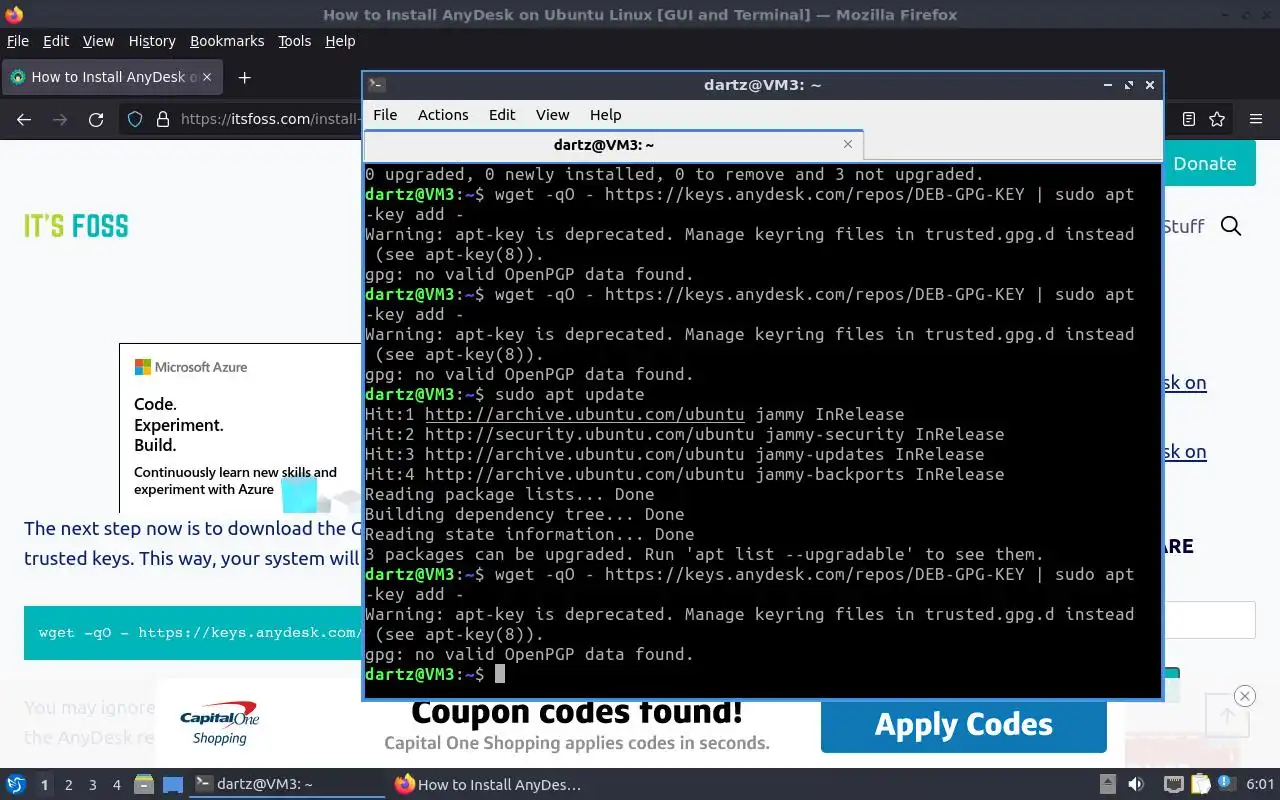The width and height of the screenshot is (1280, 800).
Task: Show tracking protection shield info
Action: (x=135, y=119)
